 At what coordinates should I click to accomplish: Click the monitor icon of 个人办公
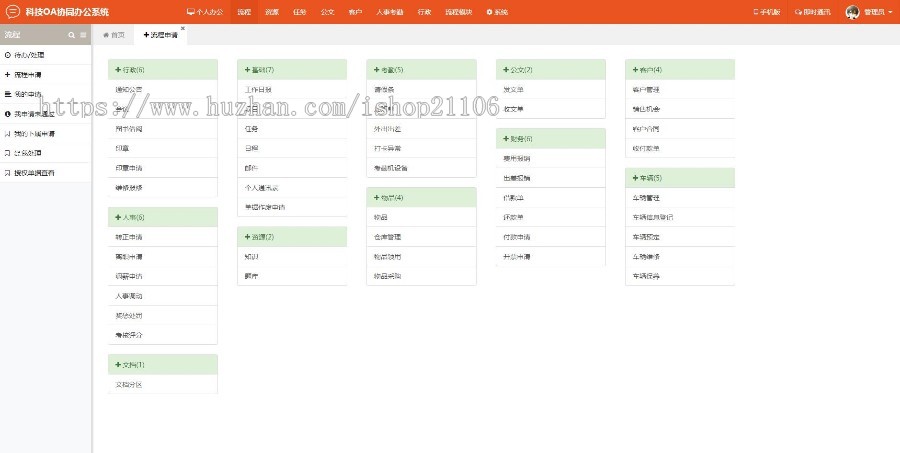(x=191, y=11)
